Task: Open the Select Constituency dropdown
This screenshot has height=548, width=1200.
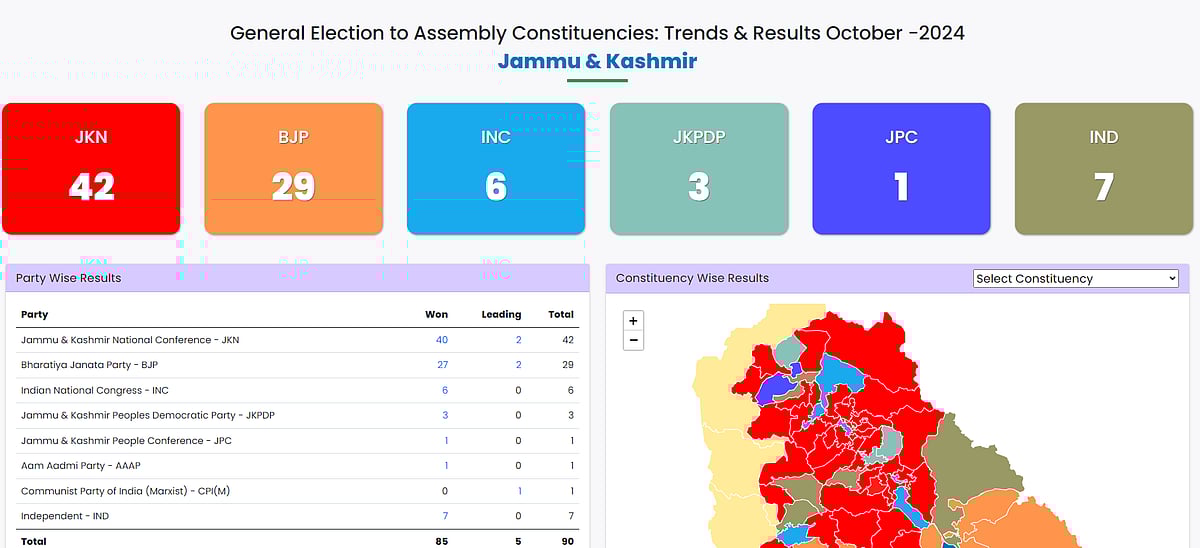Action: click(x=1076, y=279)
